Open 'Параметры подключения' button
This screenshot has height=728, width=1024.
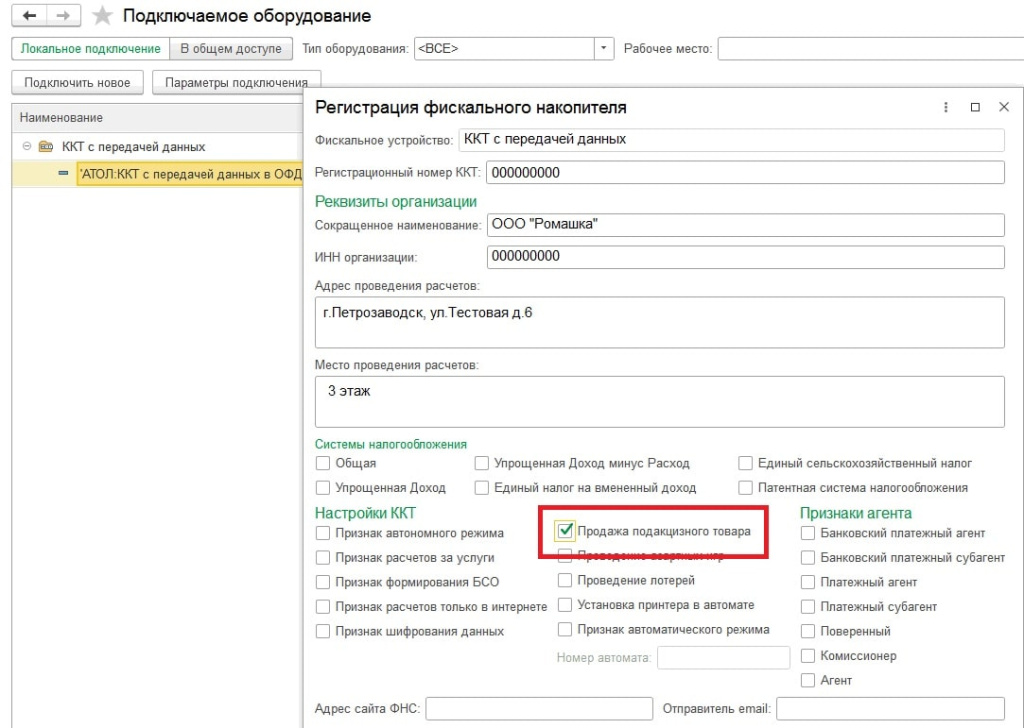pyautogui.click(x=236, y=82)
